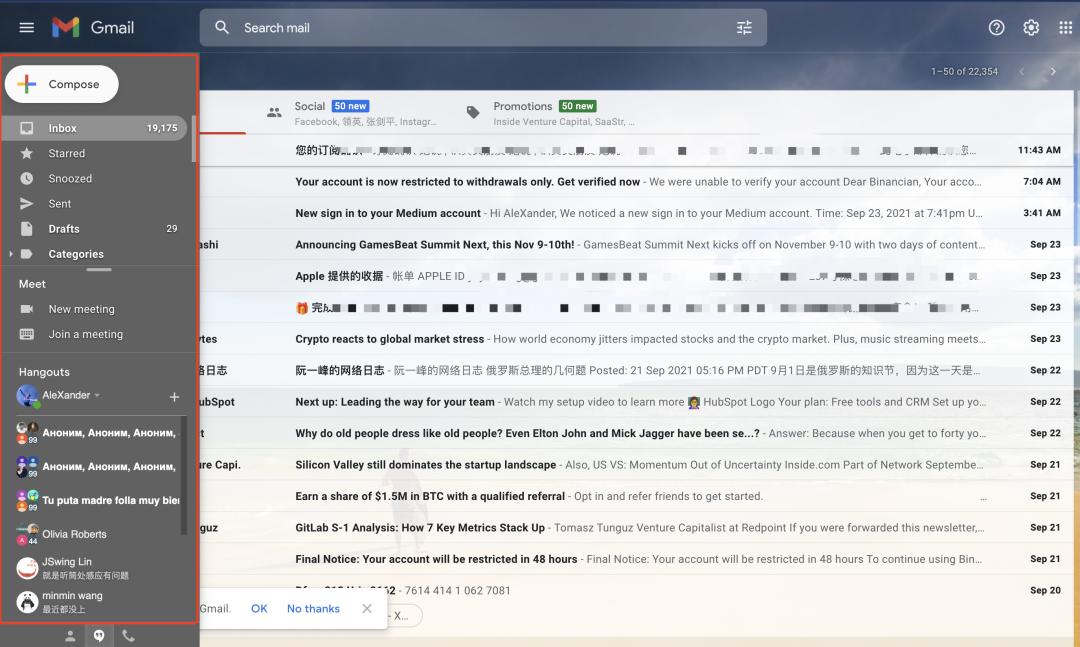Click the Meet section heading

coord(32,284)
